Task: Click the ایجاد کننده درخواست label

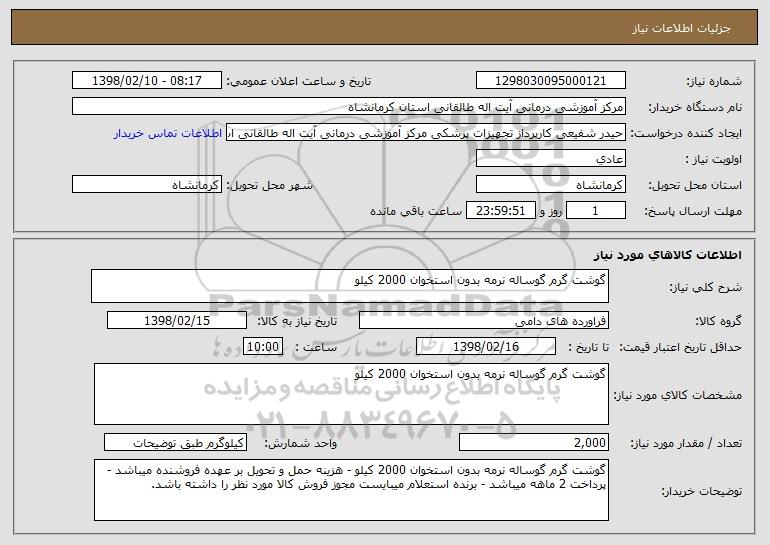Action: coord(686,133)
